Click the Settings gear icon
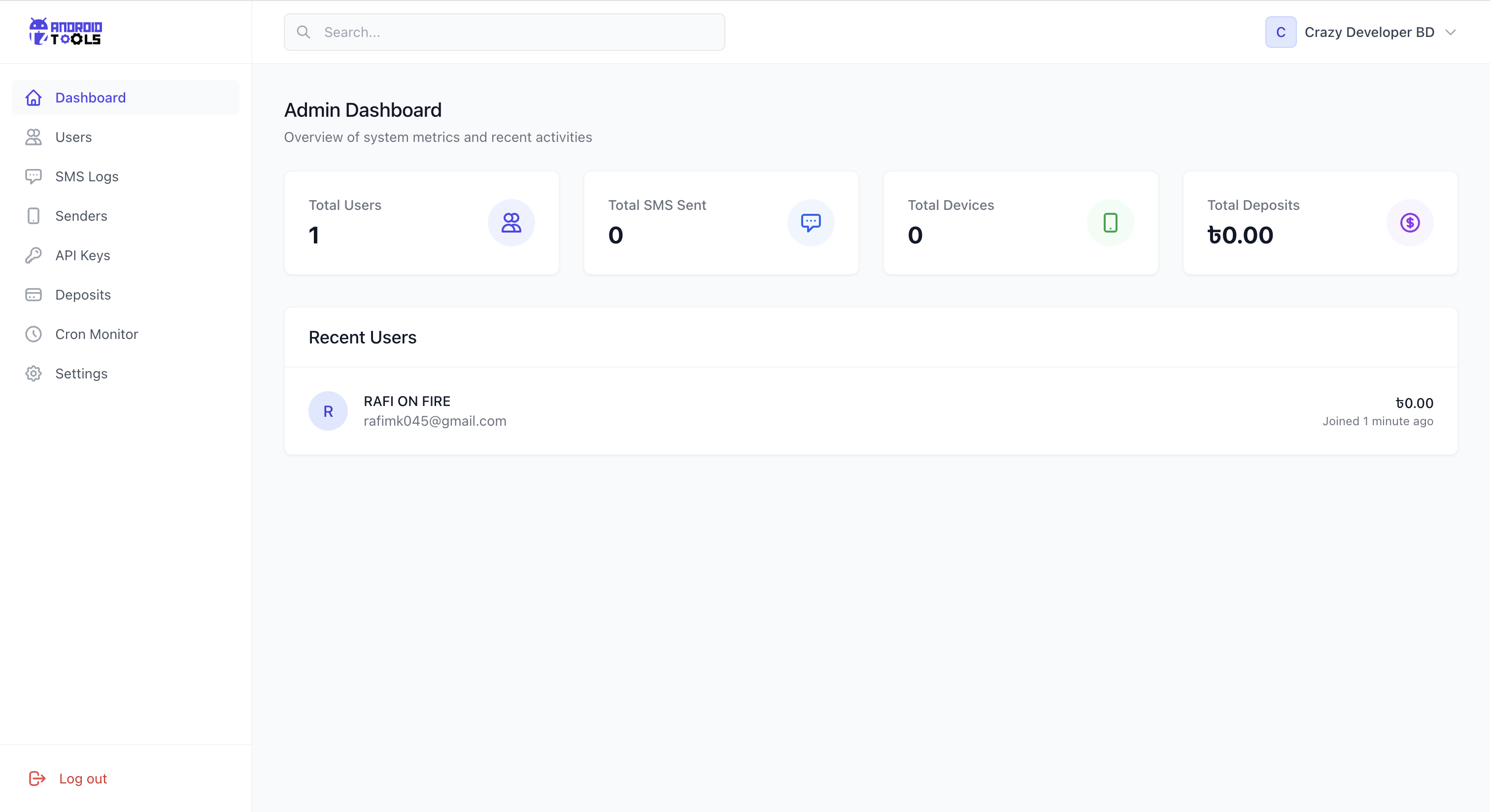 click(x=34, y=373)
